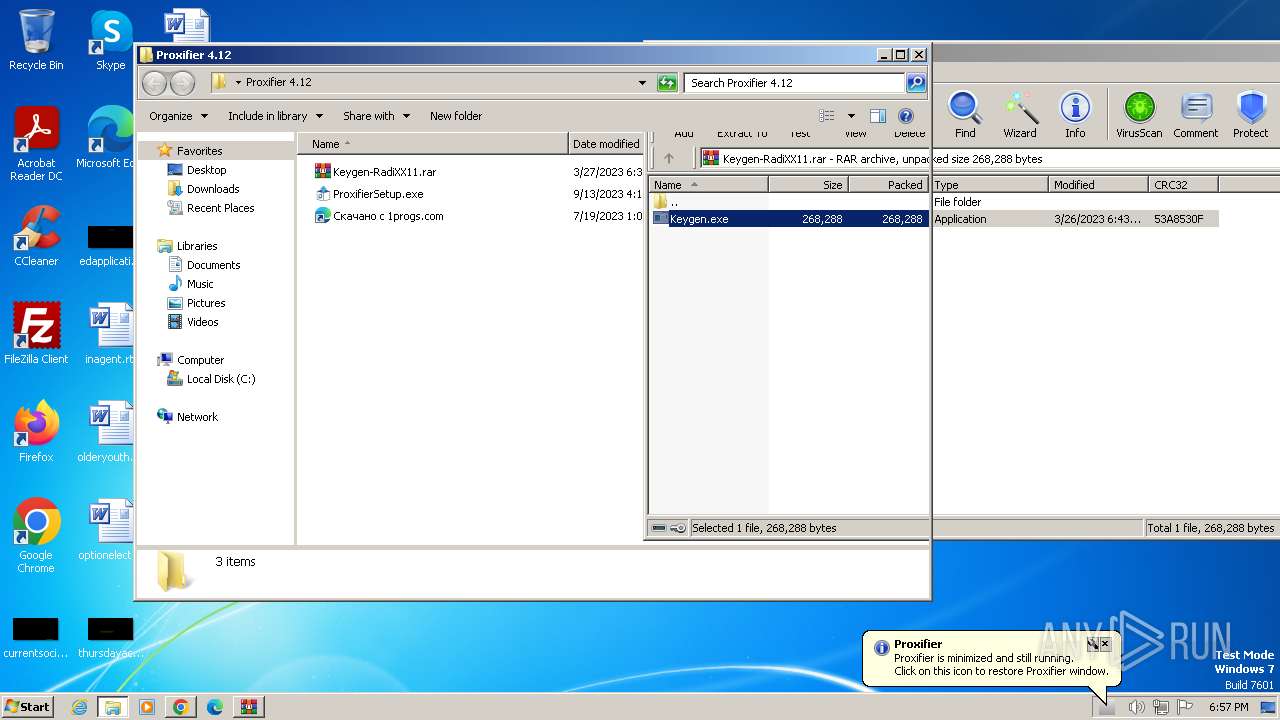Open the CCleaner desktop shortcut
The width and height of the screenshot is (1280, 720).
36,235
